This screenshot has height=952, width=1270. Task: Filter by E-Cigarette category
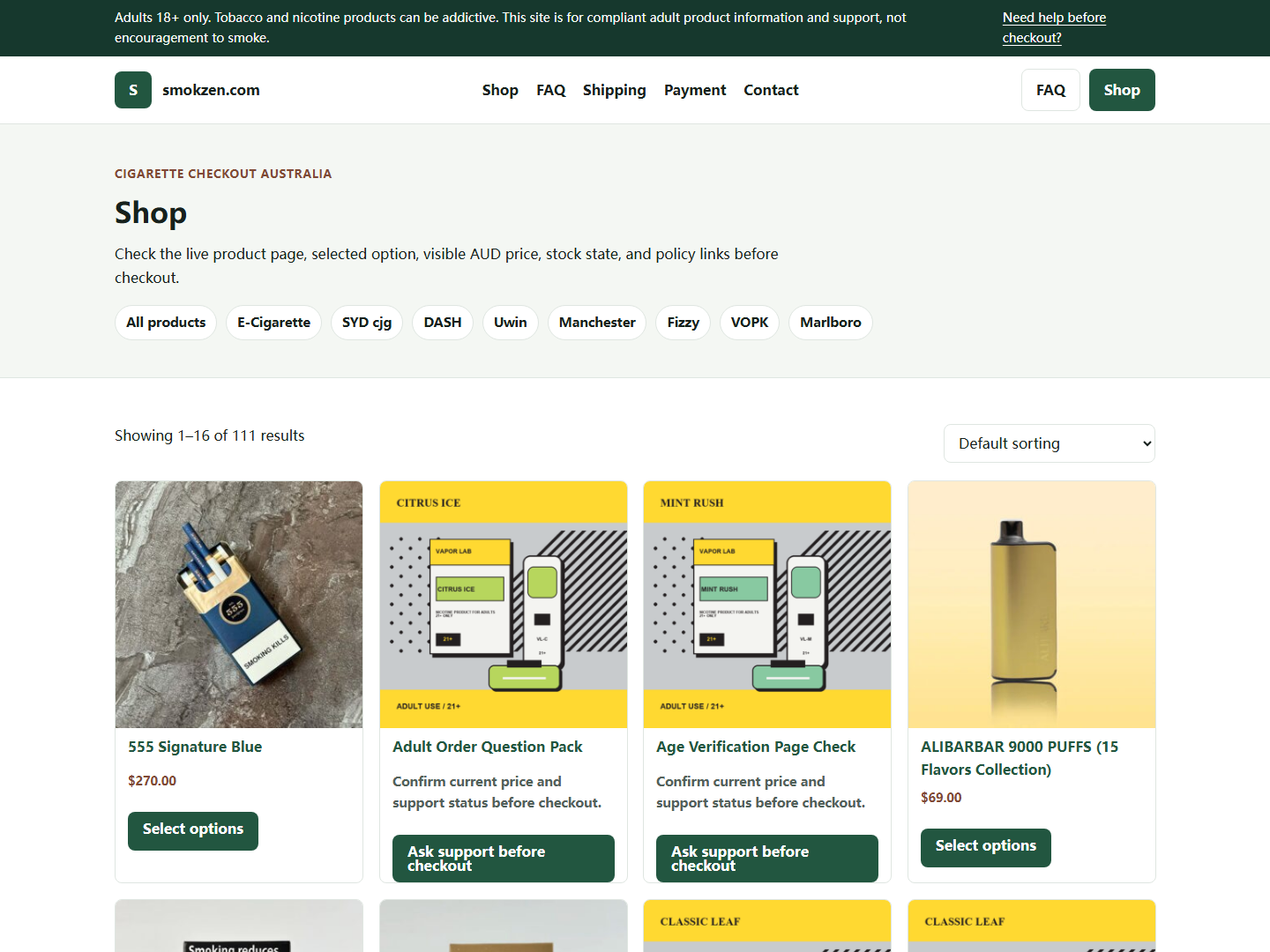pyautogui.click(x=273, y=323)
